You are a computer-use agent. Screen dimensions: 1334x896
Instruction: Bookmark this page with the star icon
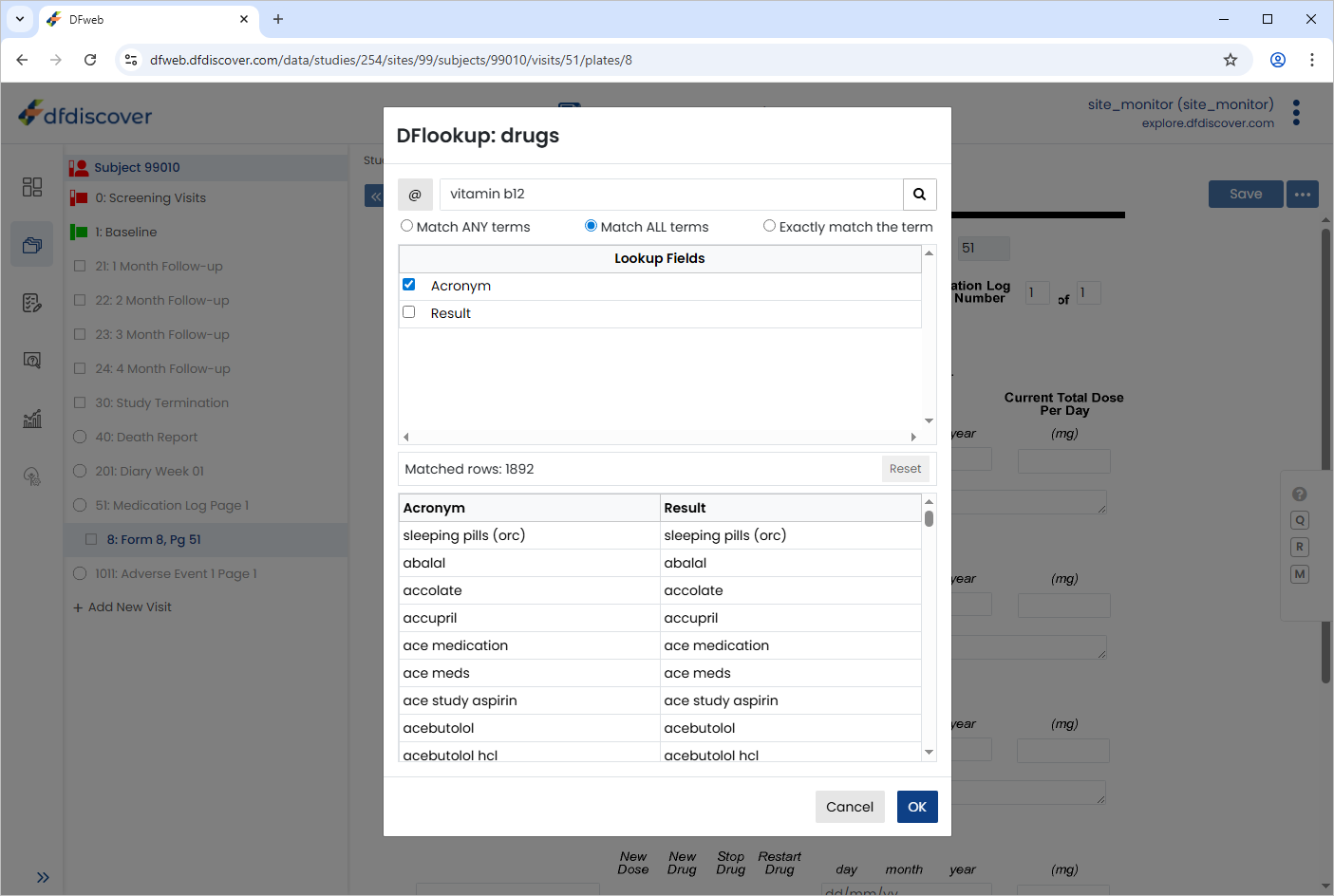tap(1231, 60)
